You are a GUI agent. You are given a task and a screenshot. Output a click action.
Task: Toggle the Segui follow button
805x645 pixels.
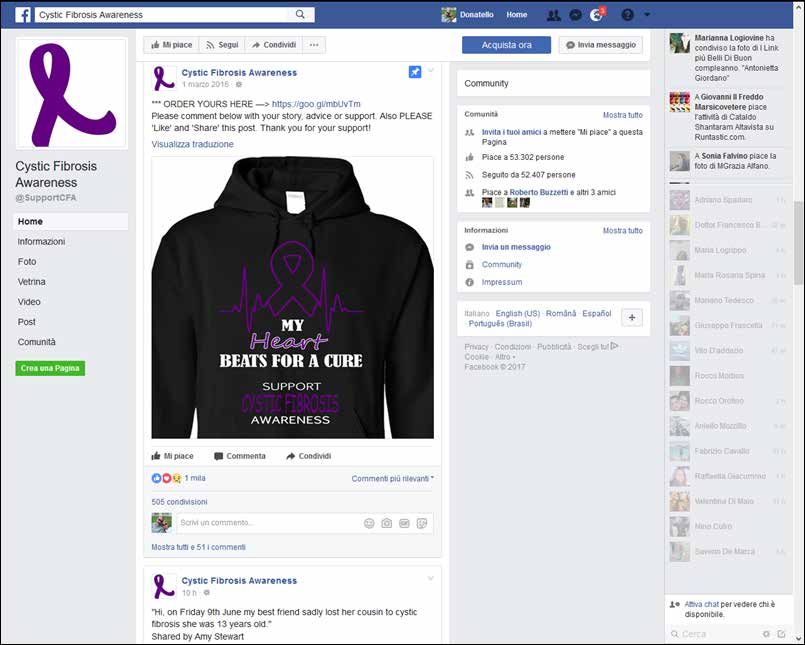pyautogui.click(x=222, y=45)
